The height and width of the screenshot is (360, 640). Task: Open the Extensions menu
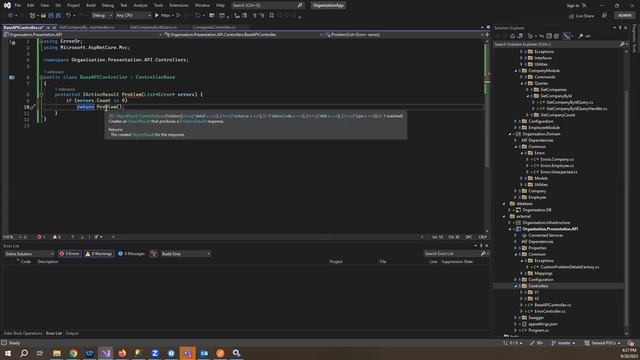tap(179, 5)
